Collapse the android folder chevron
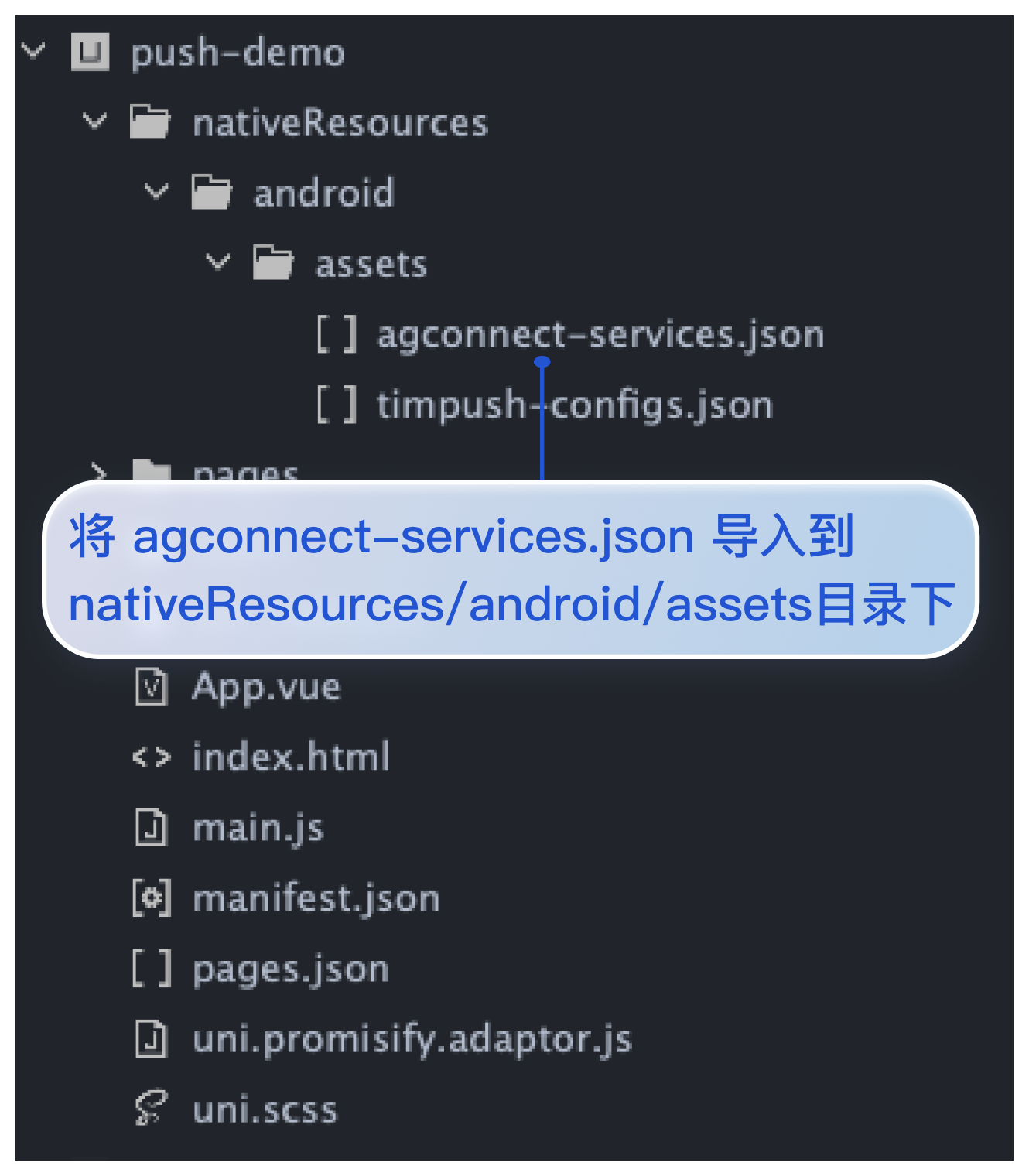 (x=156, y=192)
